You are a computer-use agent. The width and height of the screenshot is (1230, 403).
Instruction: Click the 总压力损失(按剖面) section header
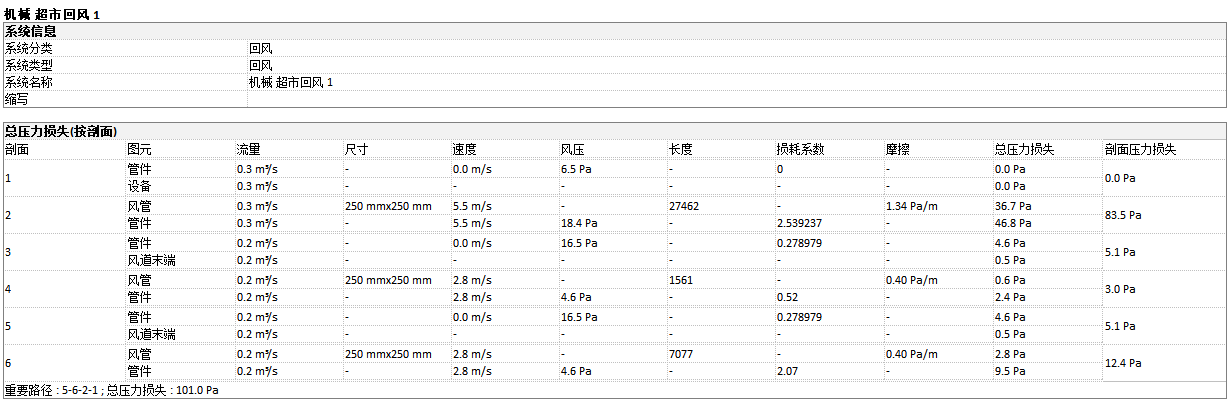coord(61,131)
